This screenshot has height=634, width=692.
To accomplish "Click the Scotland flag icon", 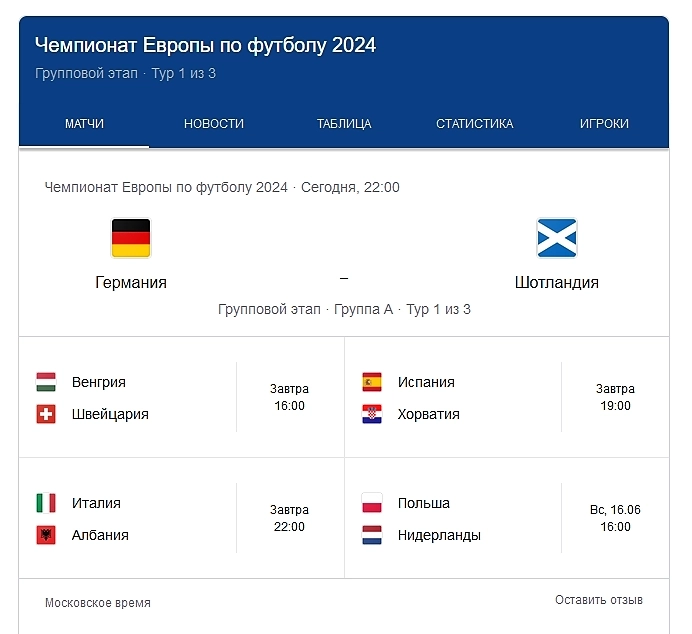I will click(557, 238).
